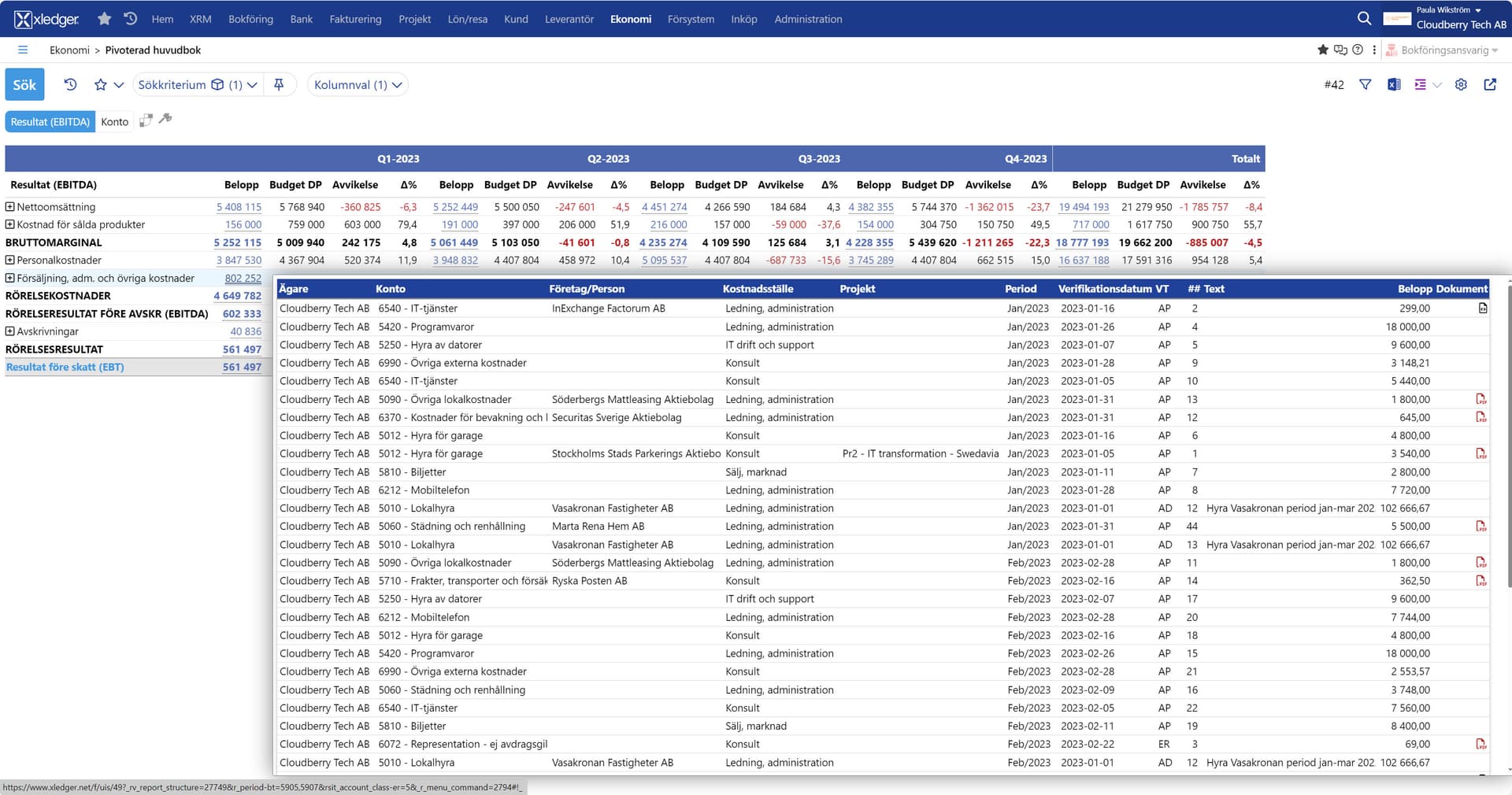Open PDF for 6072 Representation row
This screenshot has height=795, width=1512.
(1481, 744)
